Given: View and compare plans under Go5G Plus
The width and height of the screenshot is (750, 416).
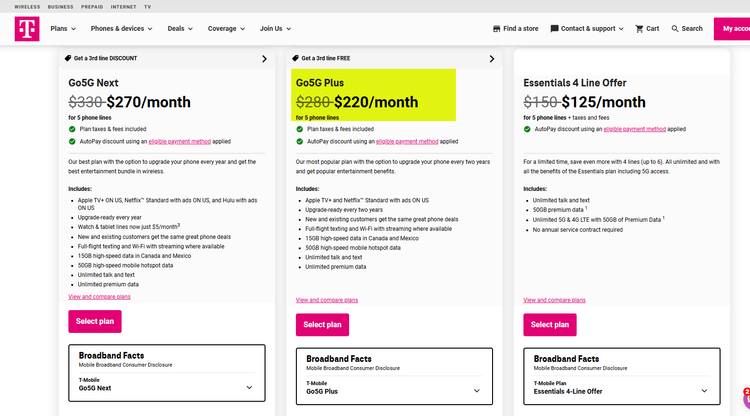Looking at the screenshot, I should [327, 300].
